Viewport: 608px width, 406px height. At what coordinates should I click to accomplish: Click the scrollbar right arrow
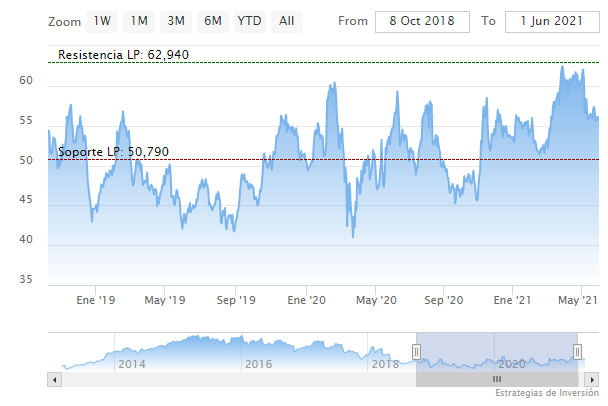(594, 380)
